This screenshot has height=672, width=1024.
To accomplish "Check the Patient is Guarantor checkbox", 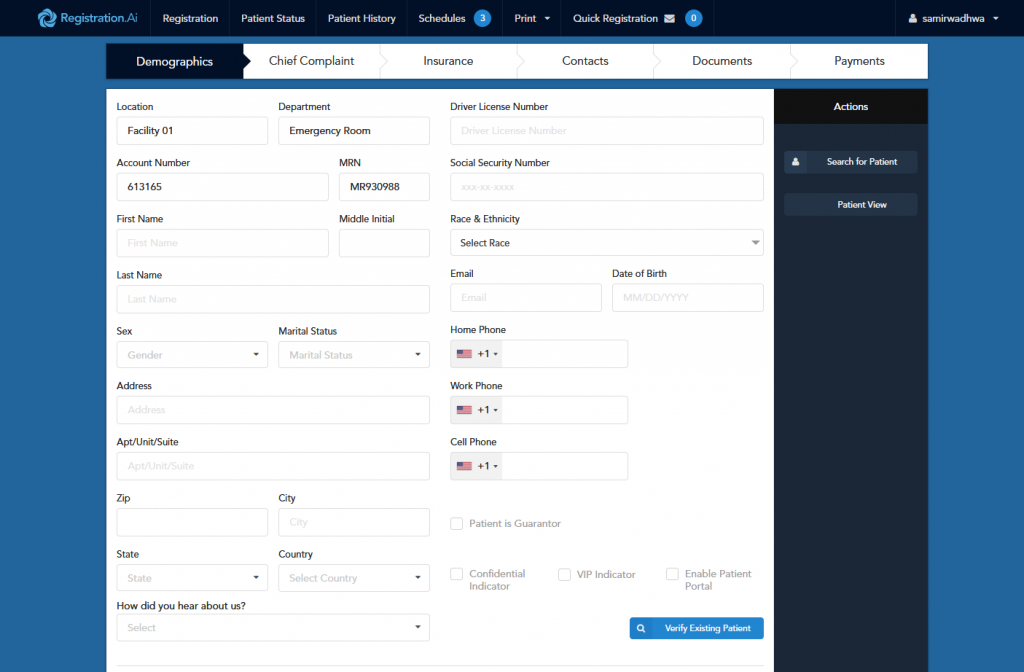I will click(x=456, y=524).
